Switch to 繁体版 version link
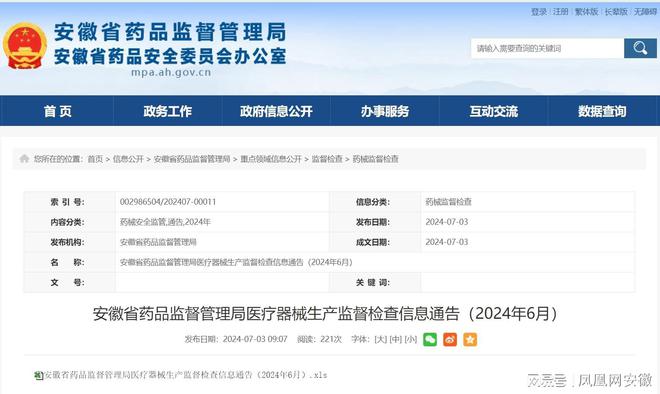 [586, 12]
